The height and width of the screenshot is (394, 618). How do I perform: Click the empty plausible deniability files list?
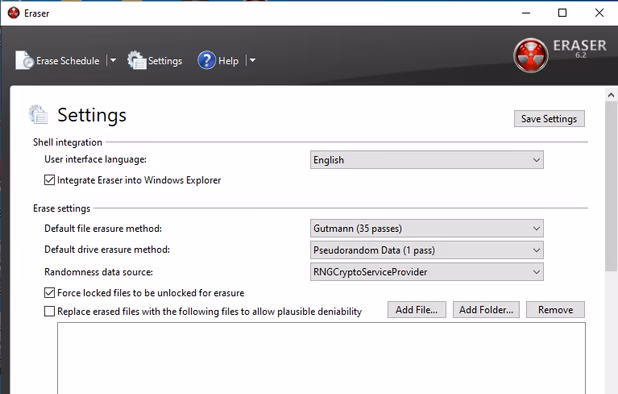click(321, 358)
